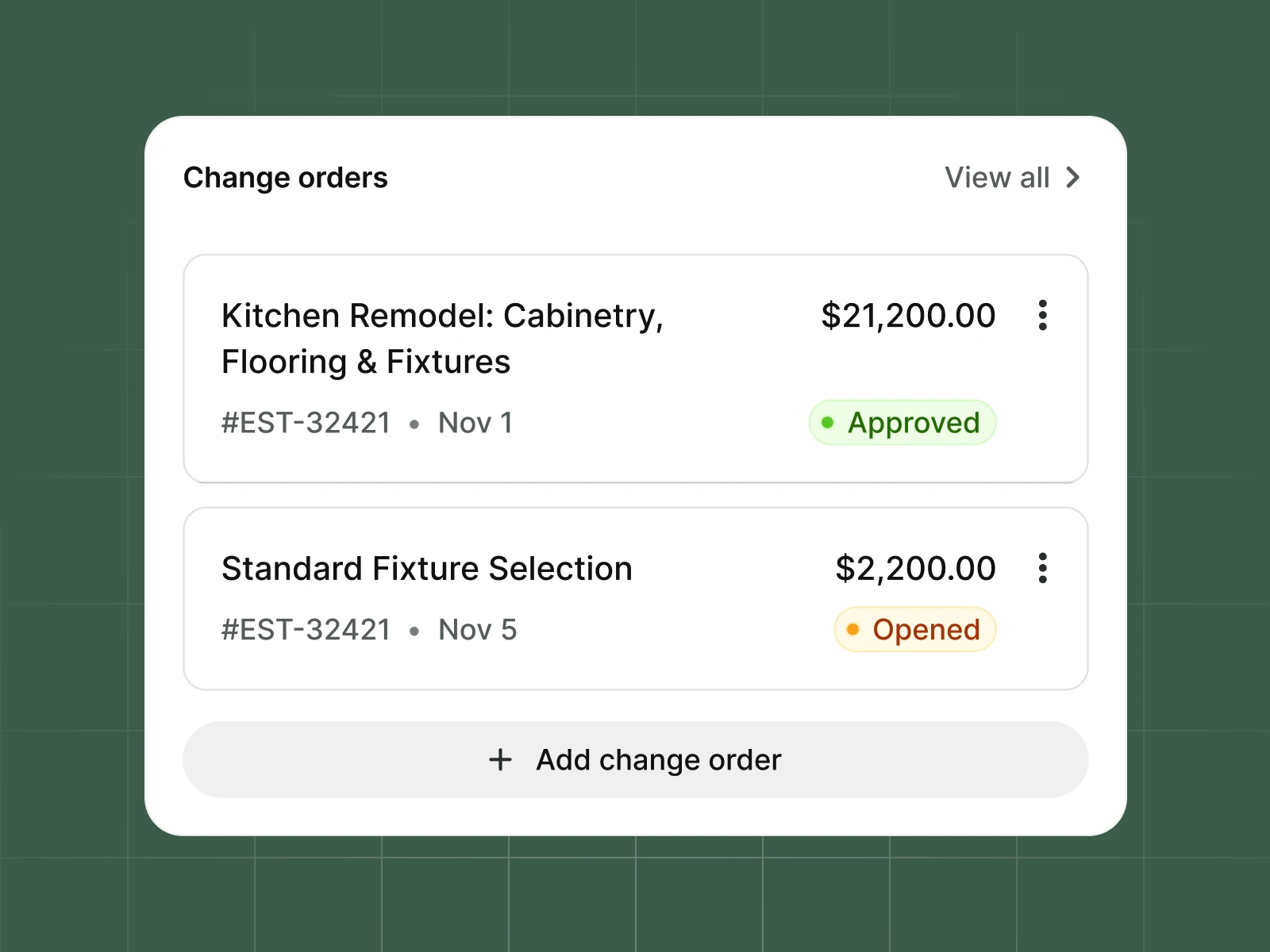Select the Change orders heading

pos(286,177)
